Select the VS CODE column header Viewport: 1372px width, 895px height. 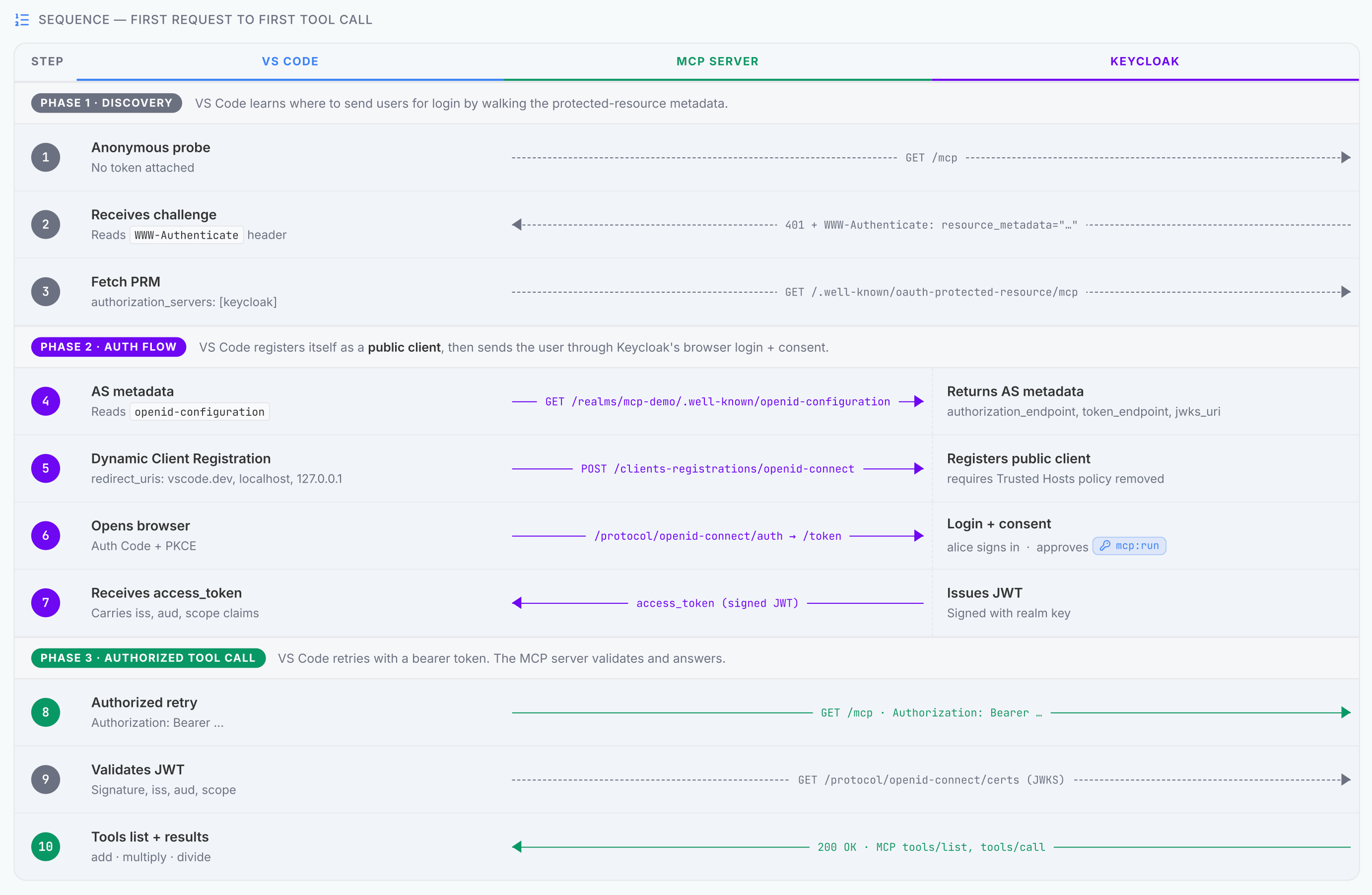click(290, 61)
